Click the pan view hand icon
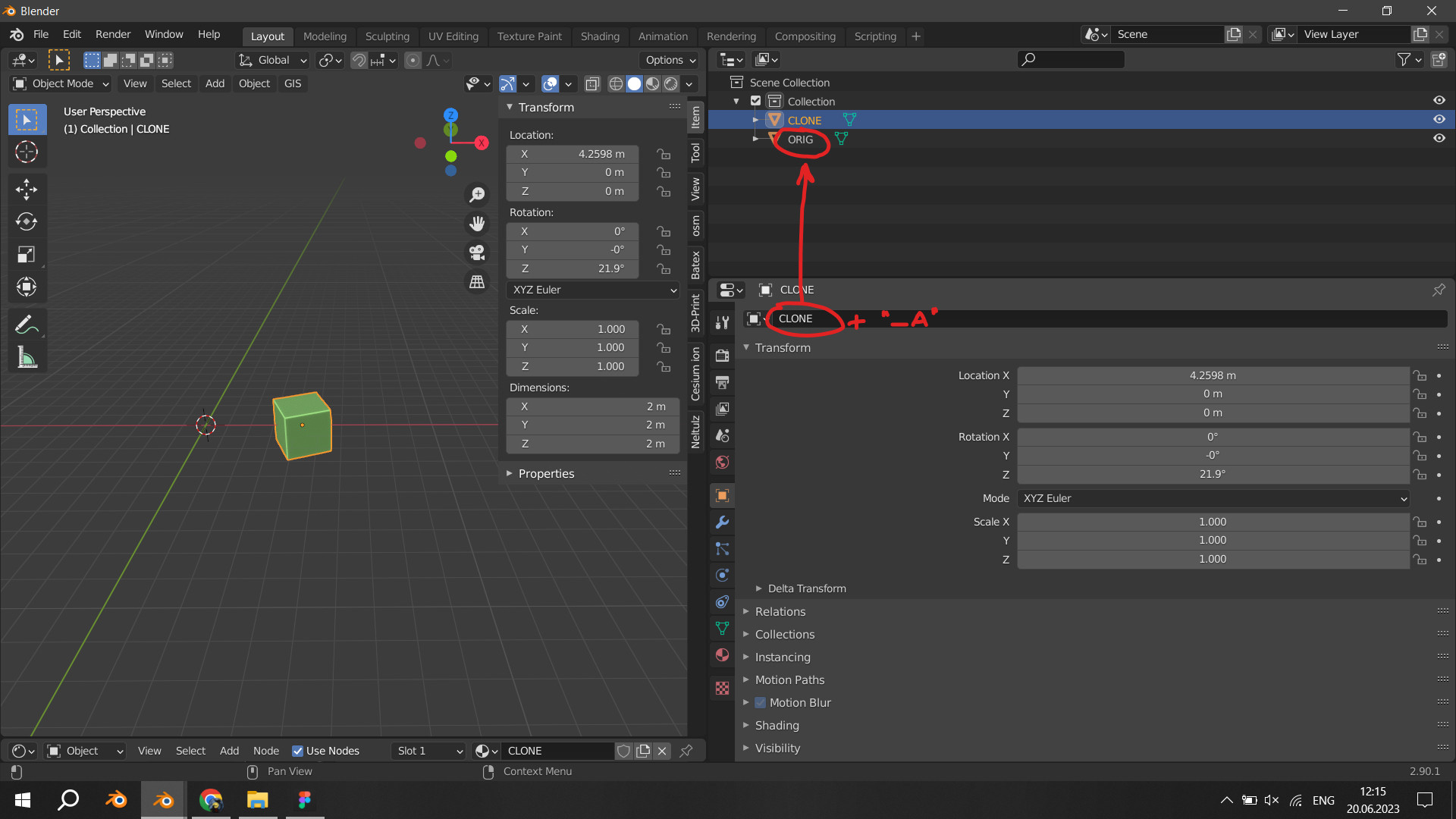 coord(477,224)
